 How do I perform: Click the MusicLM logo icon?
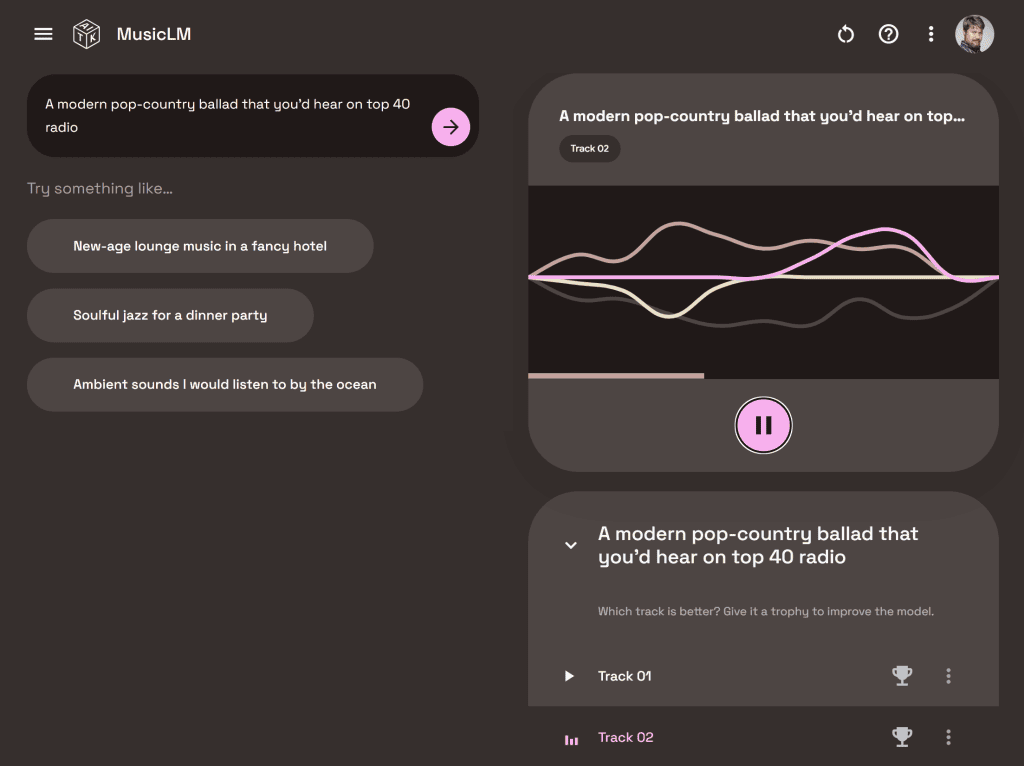(x=85, y=33)
